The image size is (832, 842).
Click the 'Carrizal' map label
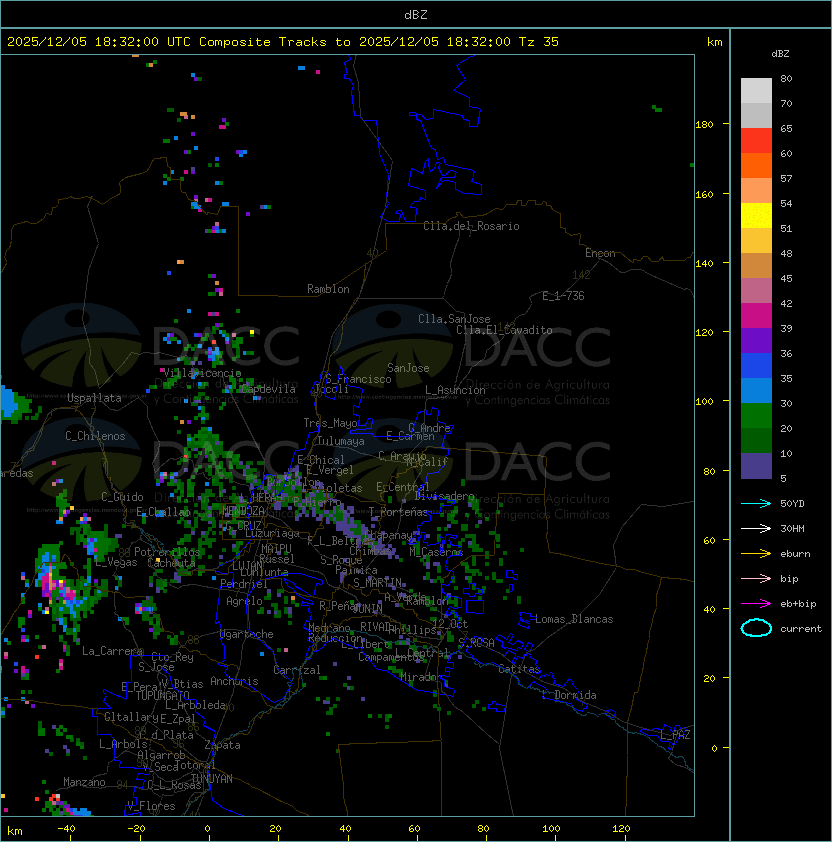click(296, 670)
